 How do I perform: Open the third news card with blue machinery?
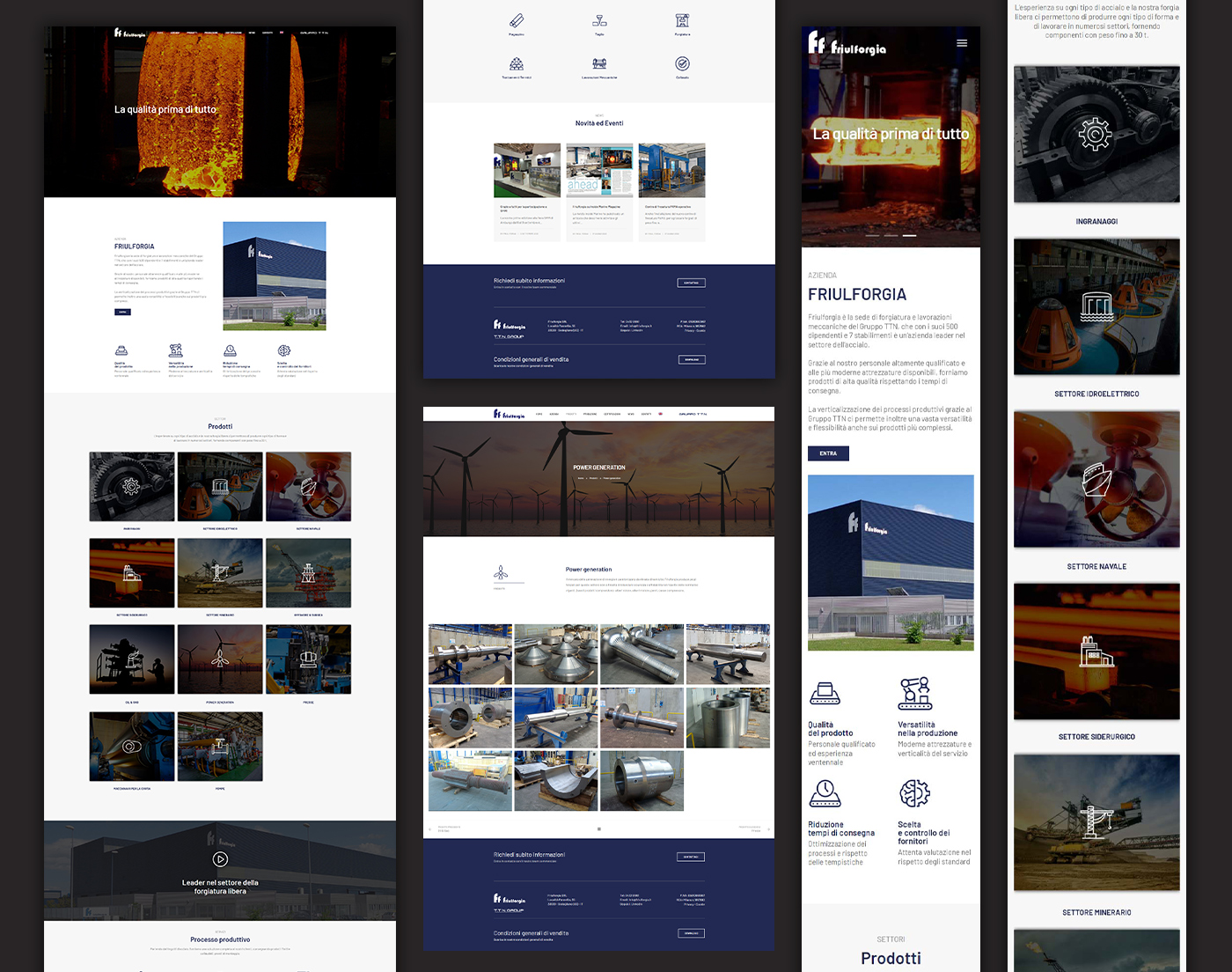[671, 192]
